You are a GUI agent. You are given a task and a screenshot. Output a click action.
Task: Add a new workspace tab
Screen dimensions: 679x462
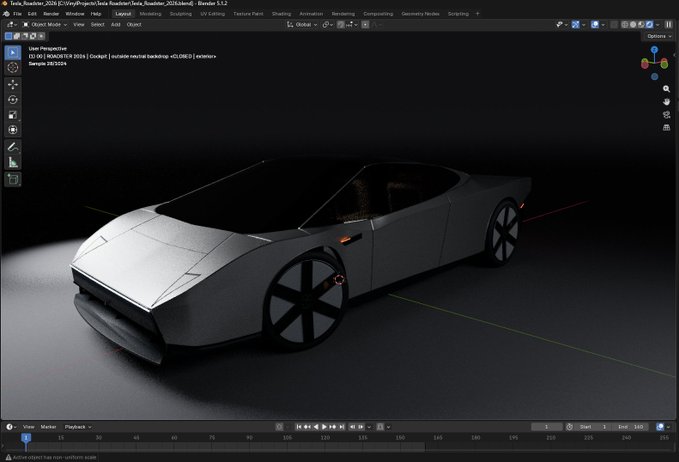478,14
